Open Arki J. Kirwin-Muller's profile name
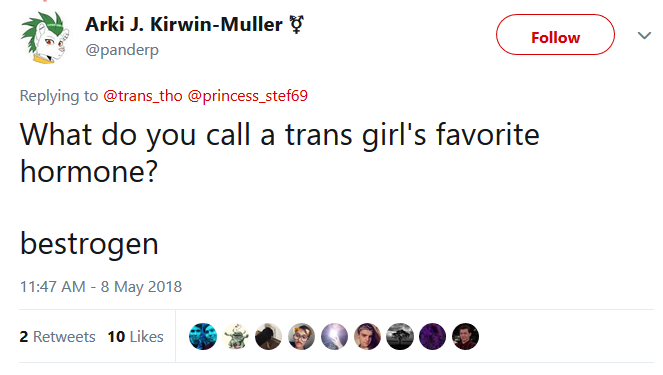663x375 pixels. (184, 25)
